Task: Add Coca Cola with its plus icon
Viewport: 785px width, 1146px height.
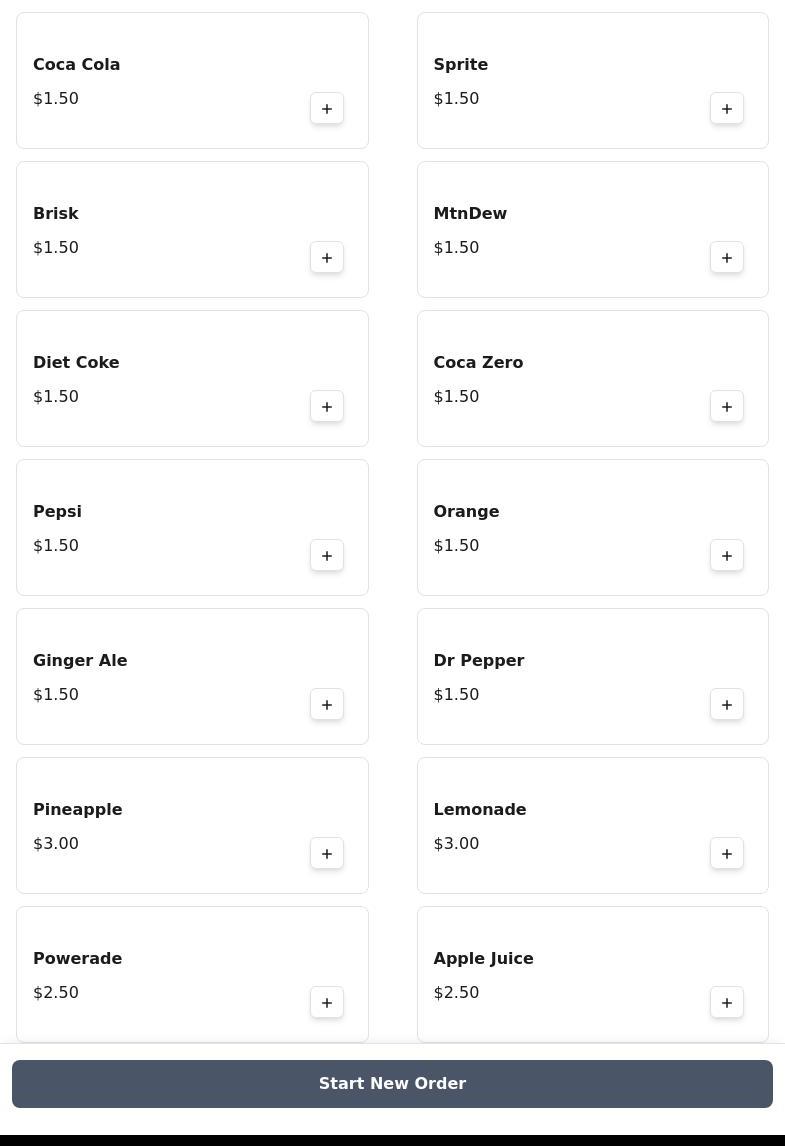Action: (327, 109)
